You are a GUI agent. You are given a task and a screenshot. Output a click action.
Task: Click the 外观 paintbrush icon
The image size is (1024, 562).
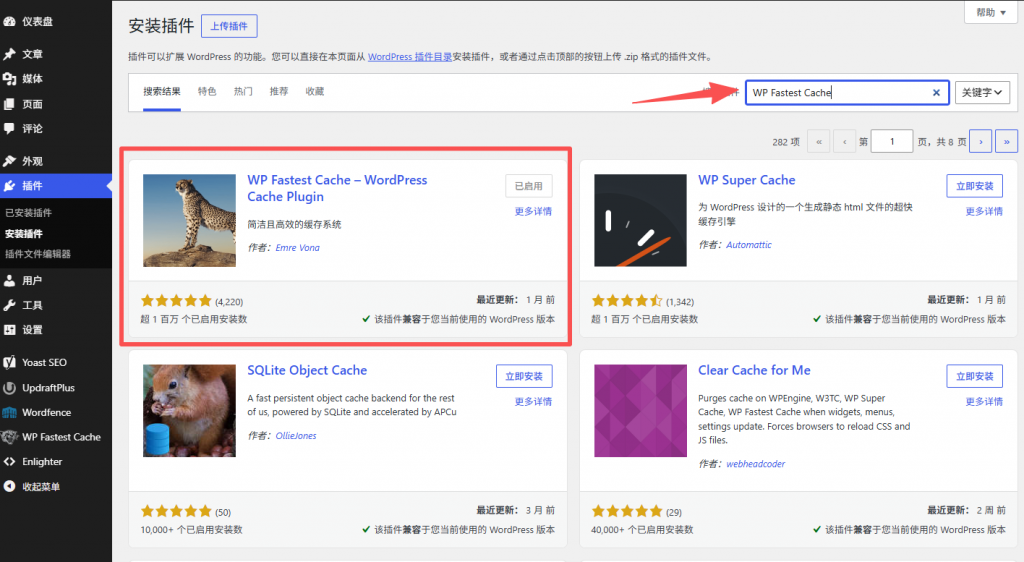coord(9,161)
